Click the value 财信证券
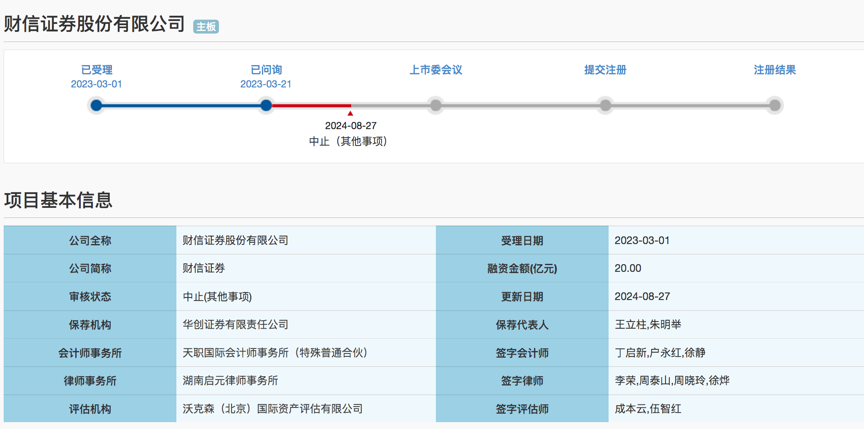 204,268
